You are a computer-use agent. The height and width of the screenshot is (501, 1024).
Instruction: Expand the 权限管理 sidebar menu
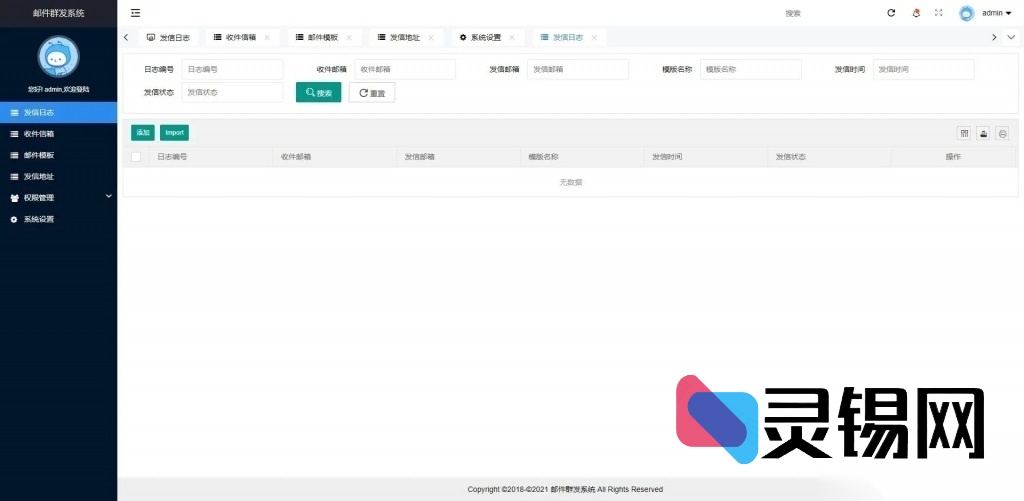tap(58, 198)
